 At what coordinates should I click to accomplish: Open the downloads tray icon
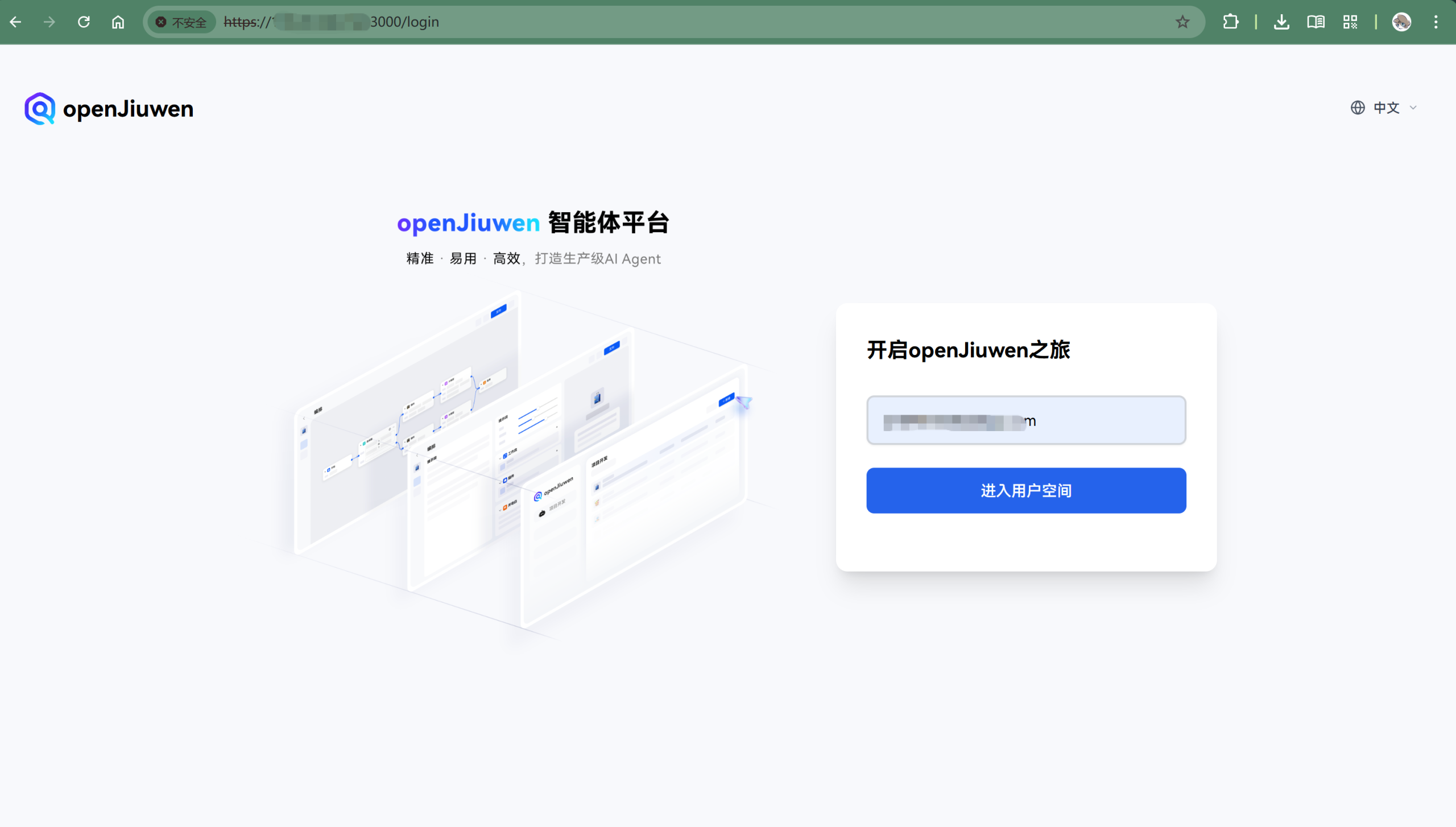(x=1281, y=22)
